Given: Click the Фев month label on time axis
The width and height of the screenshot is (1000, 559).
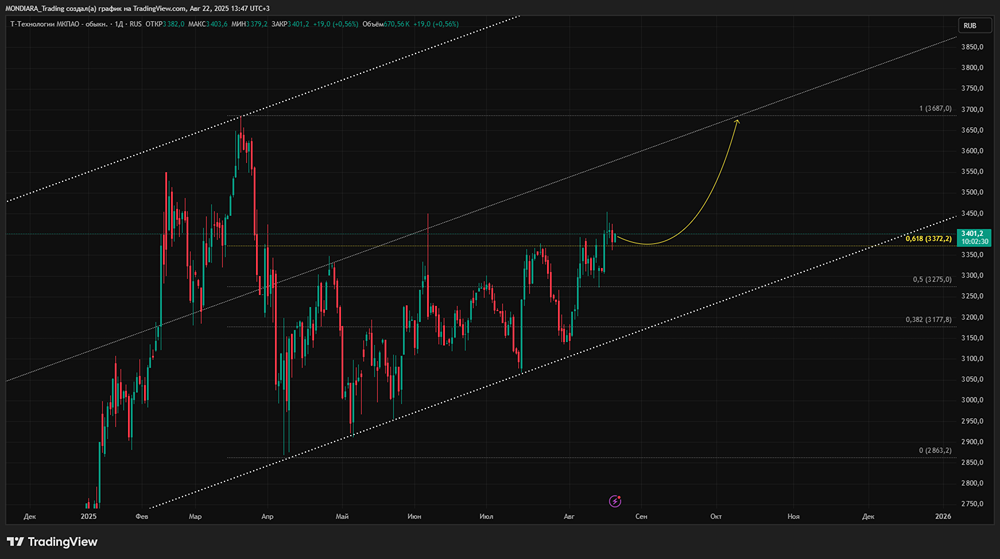Looking at the screenshot, I should pos(142,516).
